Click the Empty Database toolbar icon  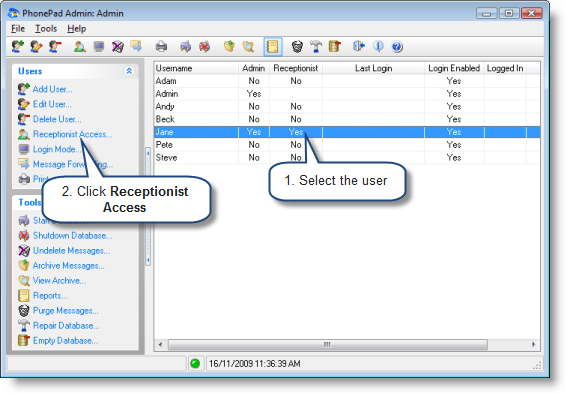click(x=335, y=47)
